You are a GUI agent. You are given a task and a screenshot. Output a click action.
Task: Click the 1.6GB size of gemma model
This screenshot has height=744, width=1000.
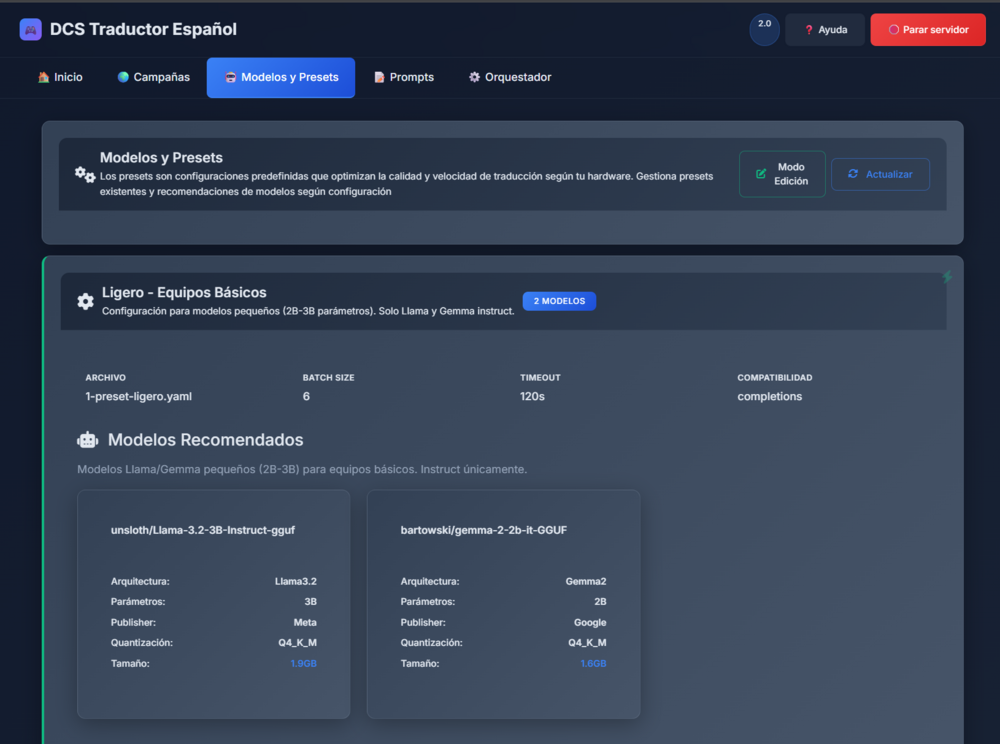pyautogui.click(x=593, y=664)
